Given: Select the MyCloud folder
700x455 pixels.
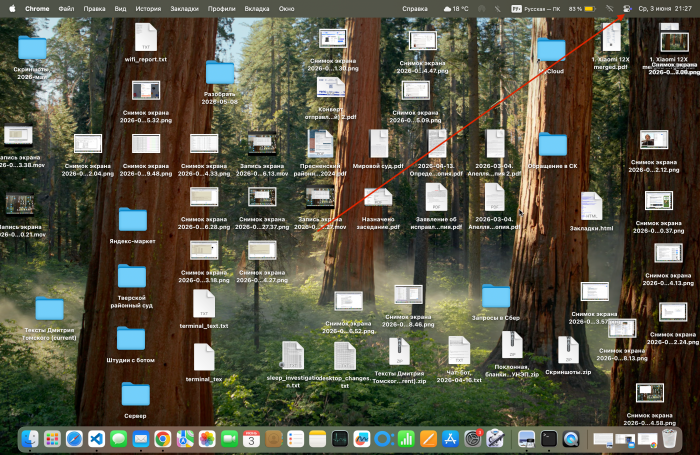Looking at the screenshot, I should pyautogui.click(x=551, y=55).
